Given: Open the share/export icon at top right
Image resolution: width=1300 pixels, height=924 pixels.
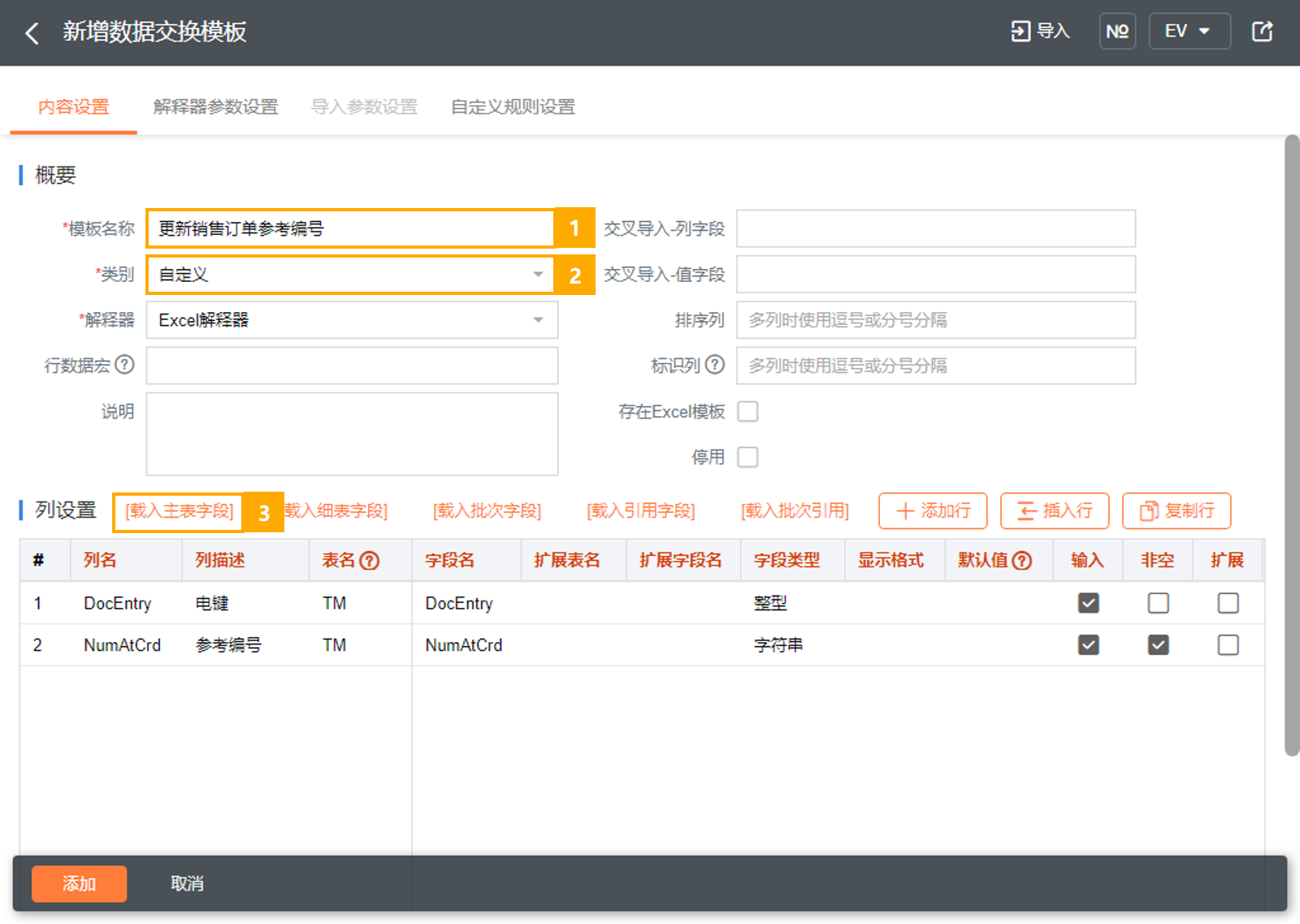Looking at the screenshot, I should (x=1262, y=31).
